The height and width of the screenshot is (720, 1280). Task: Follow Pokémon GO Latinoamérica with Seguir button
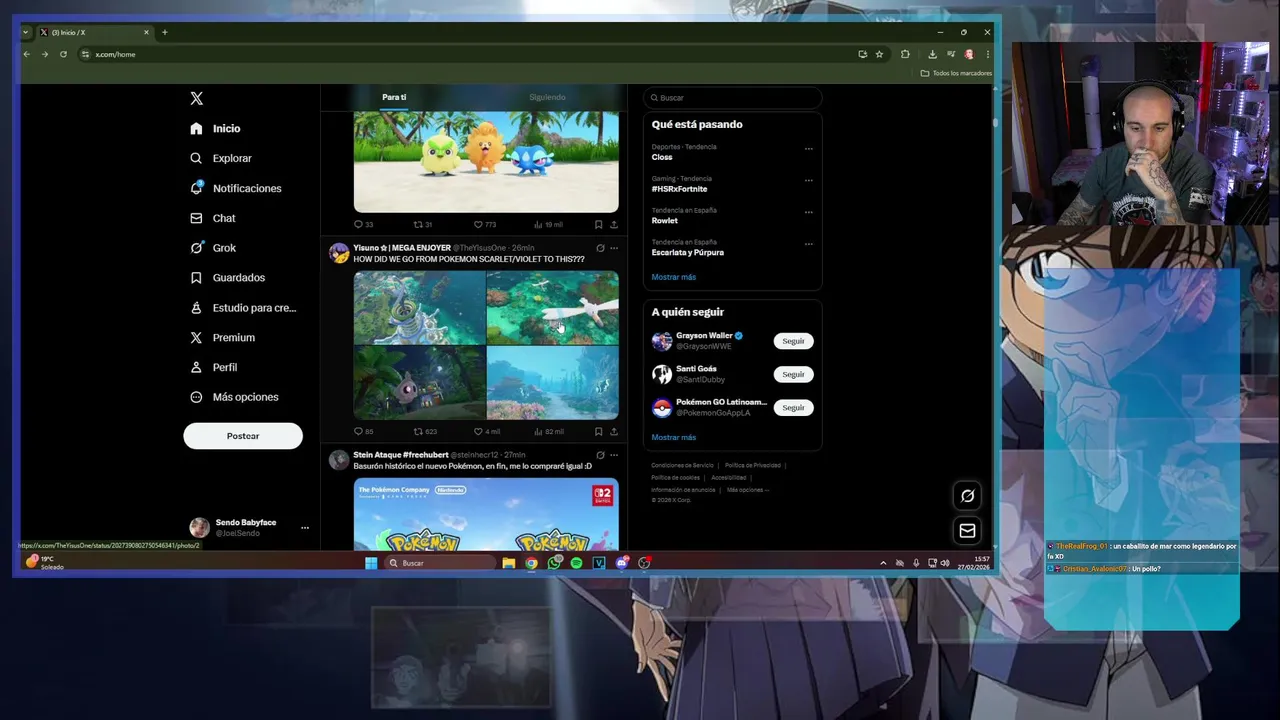793,407
